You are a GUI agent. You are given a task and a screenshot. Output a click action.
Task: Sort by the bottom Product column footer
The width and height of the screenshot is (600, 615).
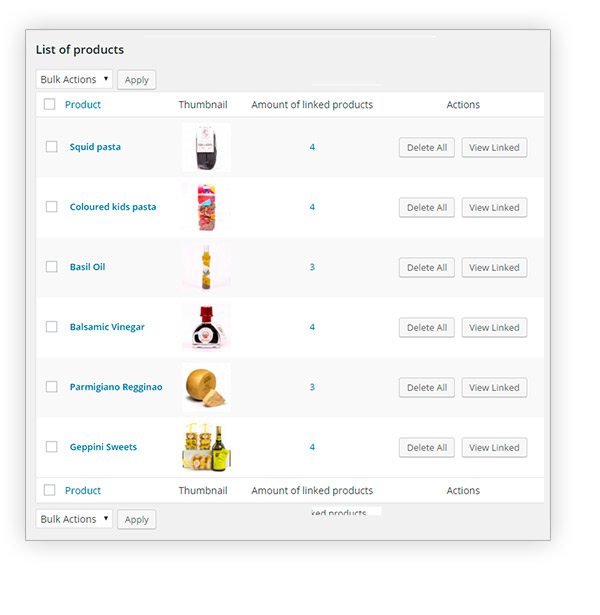[x=83, y=491]
